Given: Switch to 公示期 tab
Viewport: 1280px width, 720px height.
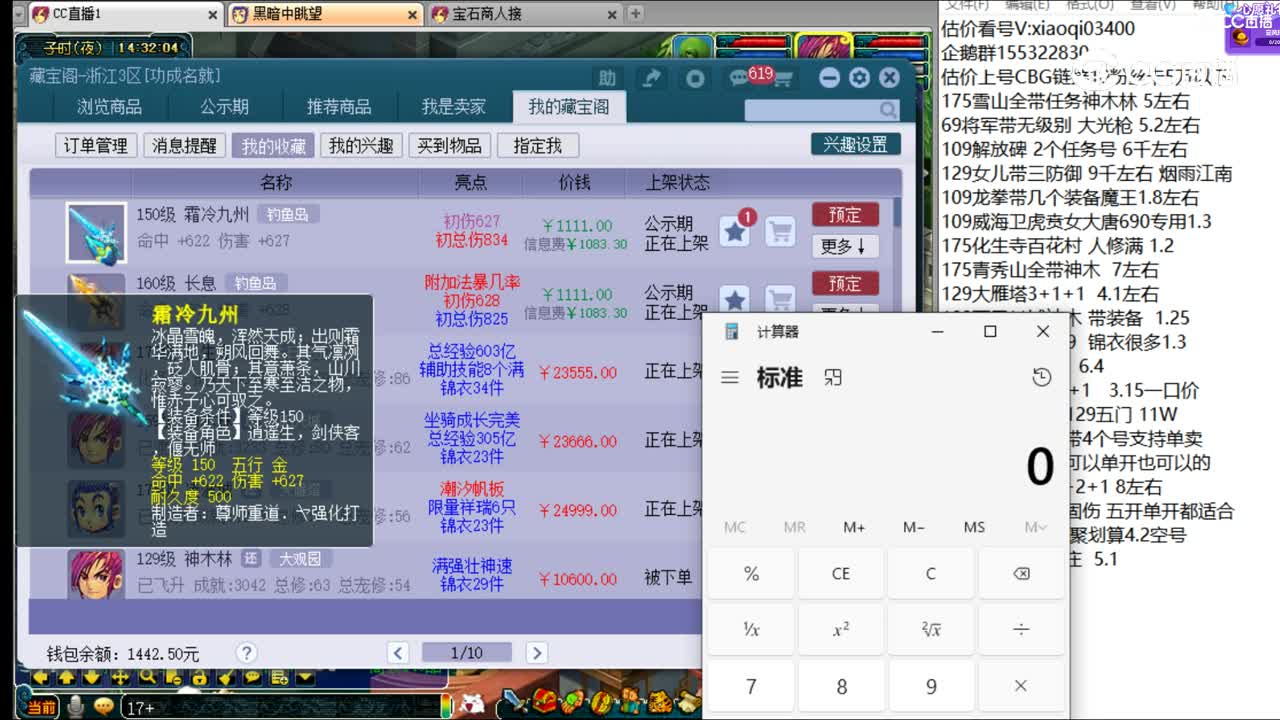Looking at the screenshot, I should pyautogui.click(x=223, y=107).
